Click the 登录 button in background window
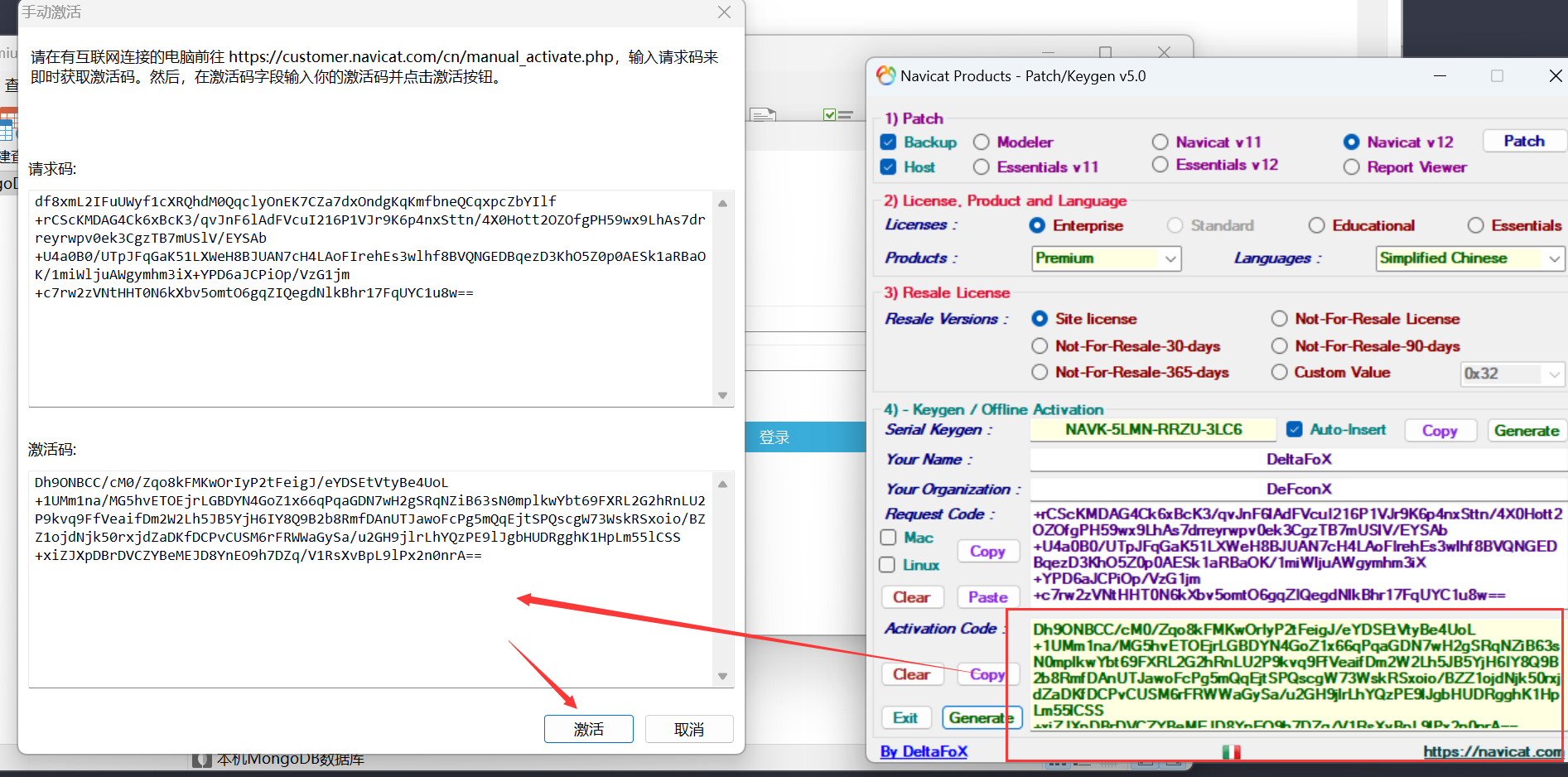The width and height of the screenshot is (1568, 777). pyautogui.click(x=774, y=437)
